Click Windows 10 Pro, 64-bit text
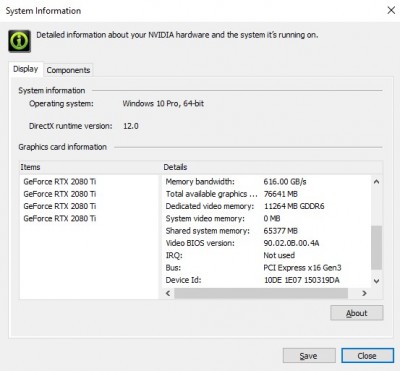The width and height of the screenshot is (400, 371). 163,104
